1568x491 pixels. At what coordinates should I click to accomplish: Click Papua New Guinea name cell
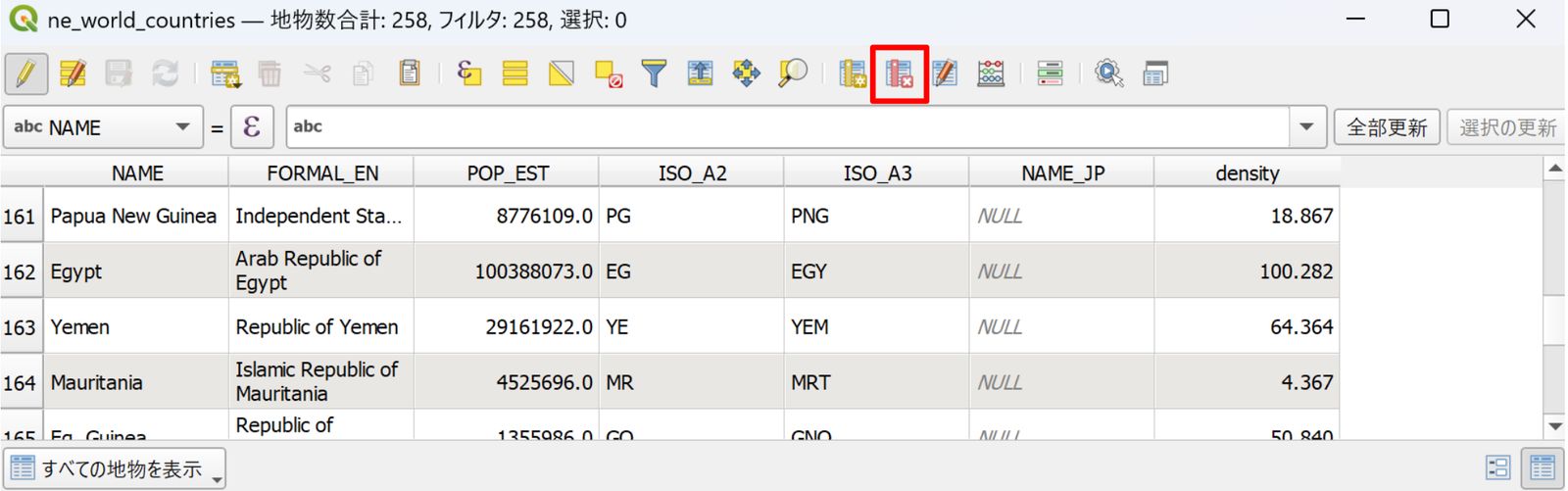tap(136, 216)
